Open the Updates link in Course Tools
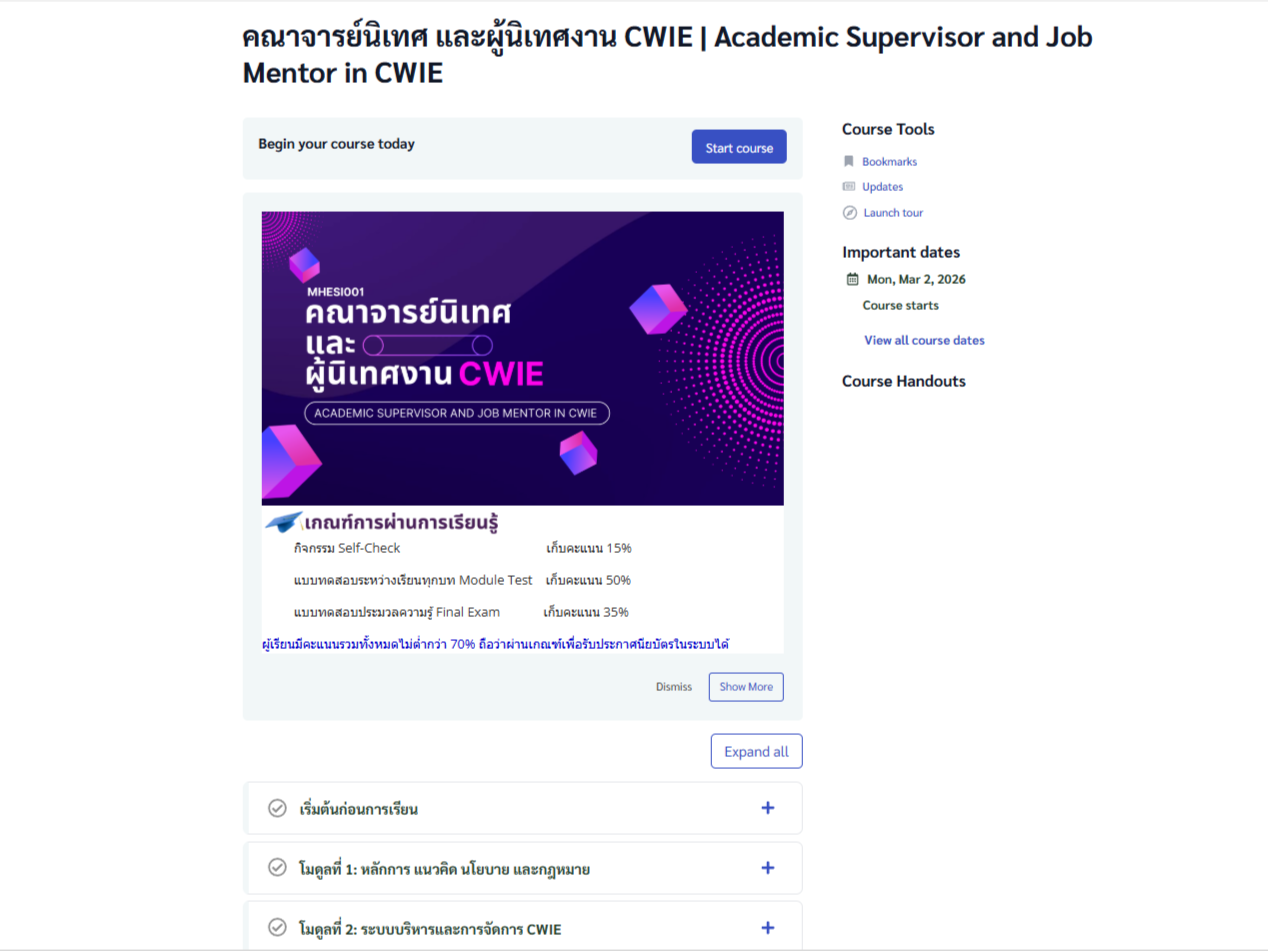 (882, 187)
